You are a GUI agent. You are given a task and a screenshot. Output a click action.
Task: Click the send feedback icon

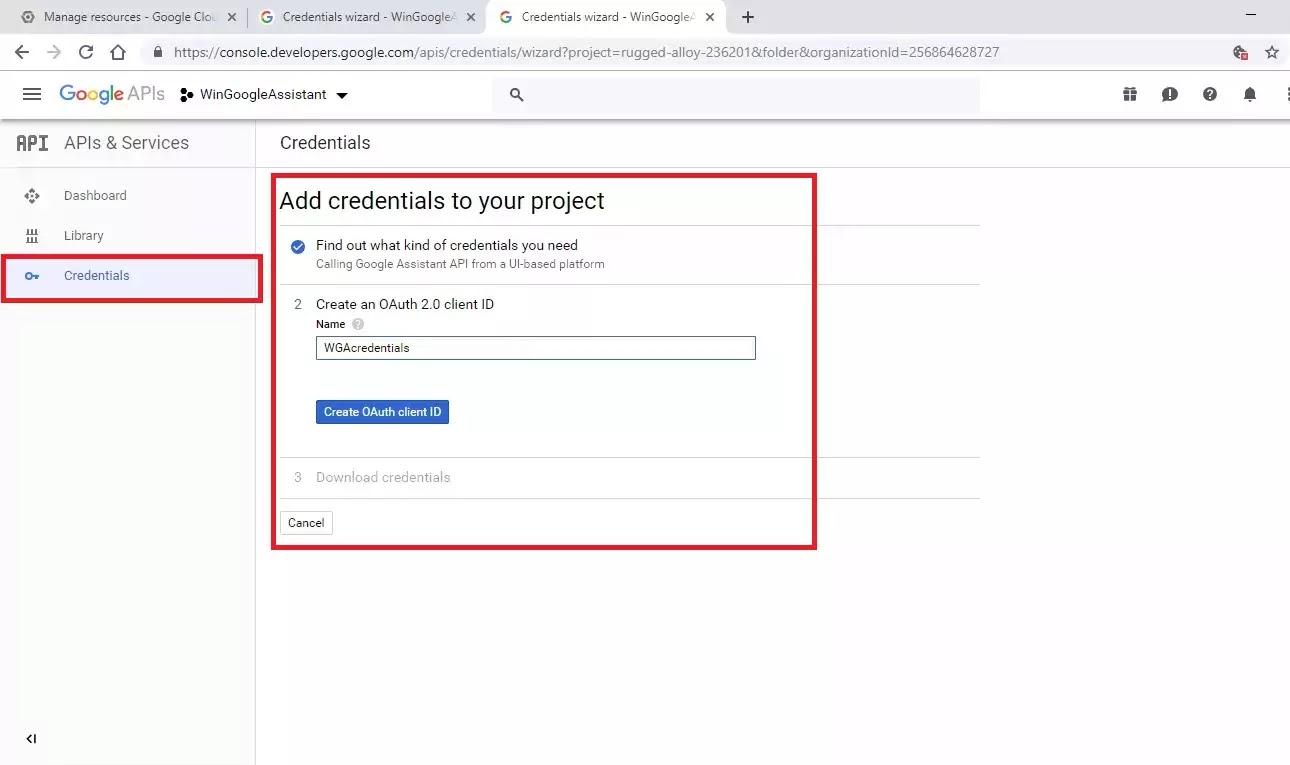click(1170, 94)
